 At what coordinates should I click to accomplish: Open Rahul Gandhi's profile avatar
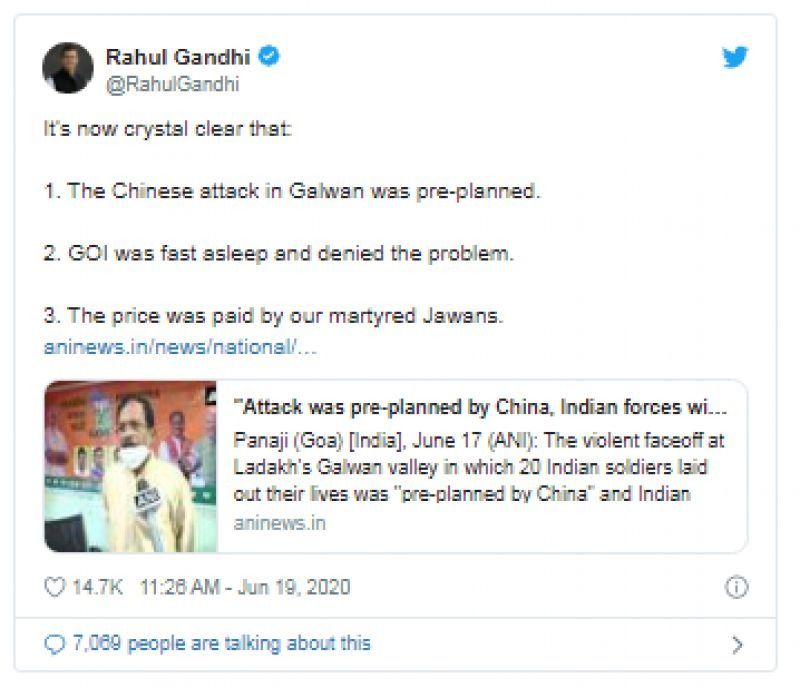[x=67, y=69]
